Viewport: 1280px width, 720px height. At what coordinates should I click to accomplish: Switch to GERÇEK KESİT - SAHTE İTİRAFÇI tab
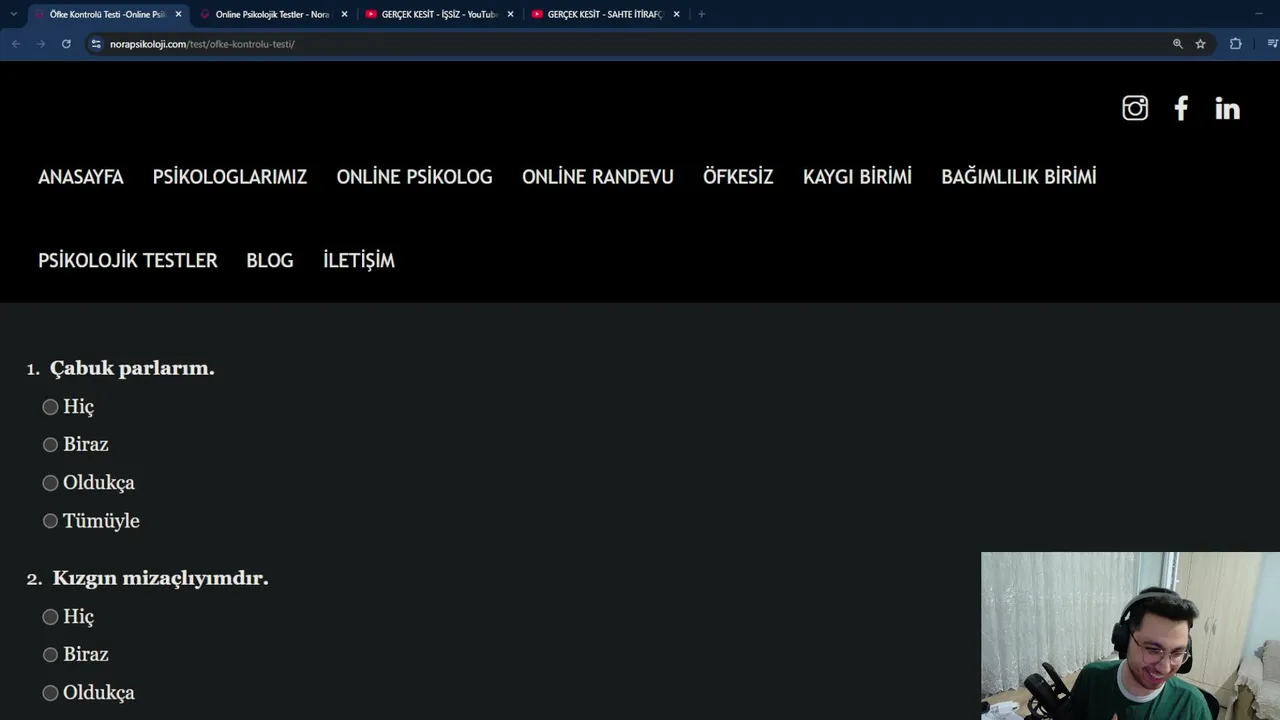[x=605, y=14]
